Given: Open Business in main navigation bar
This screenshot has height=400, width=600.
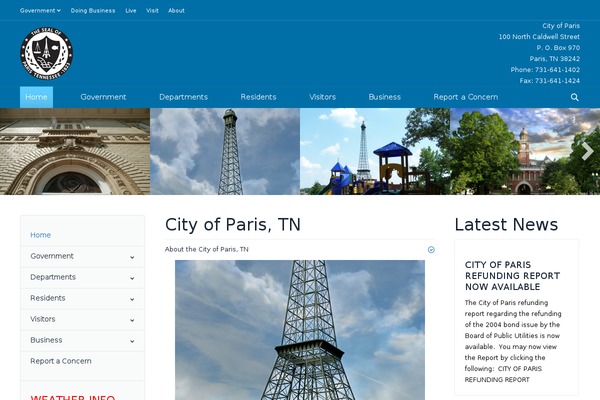Looking at the screenshot, I should tap(385, 97).
